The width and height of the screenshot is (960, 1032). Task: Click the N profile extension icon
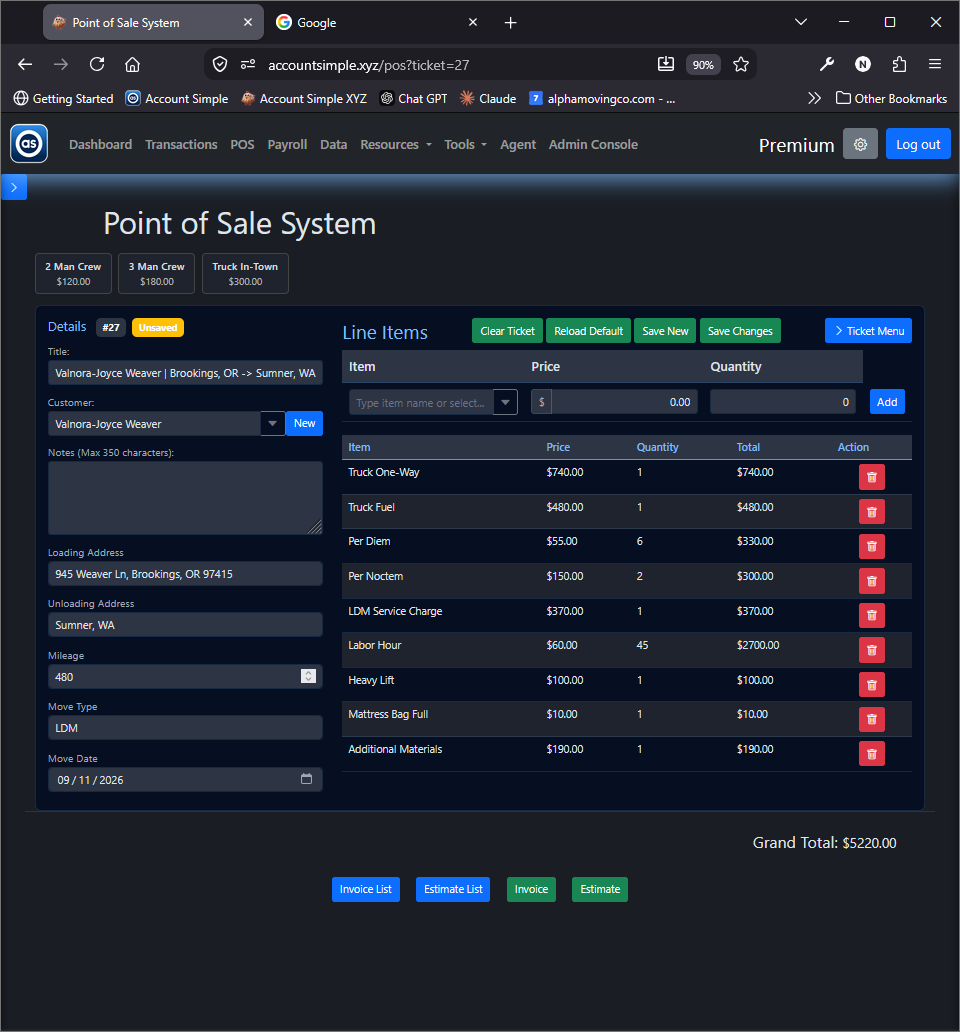(863, 64)
